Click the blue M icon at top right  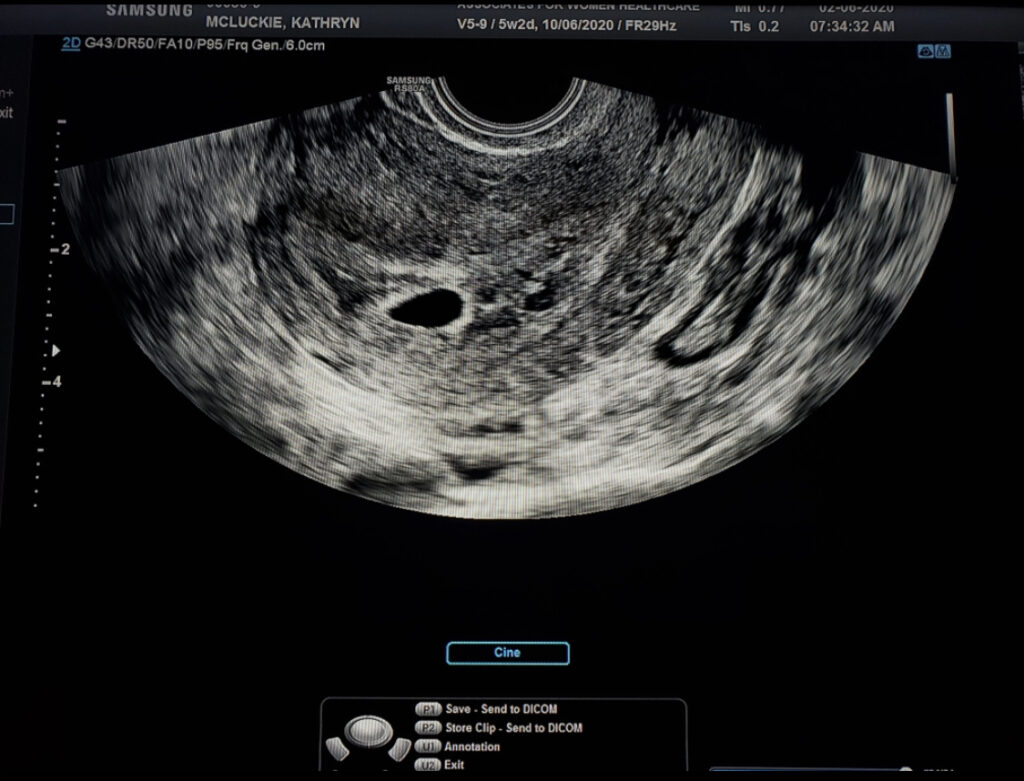click(942, 51)
